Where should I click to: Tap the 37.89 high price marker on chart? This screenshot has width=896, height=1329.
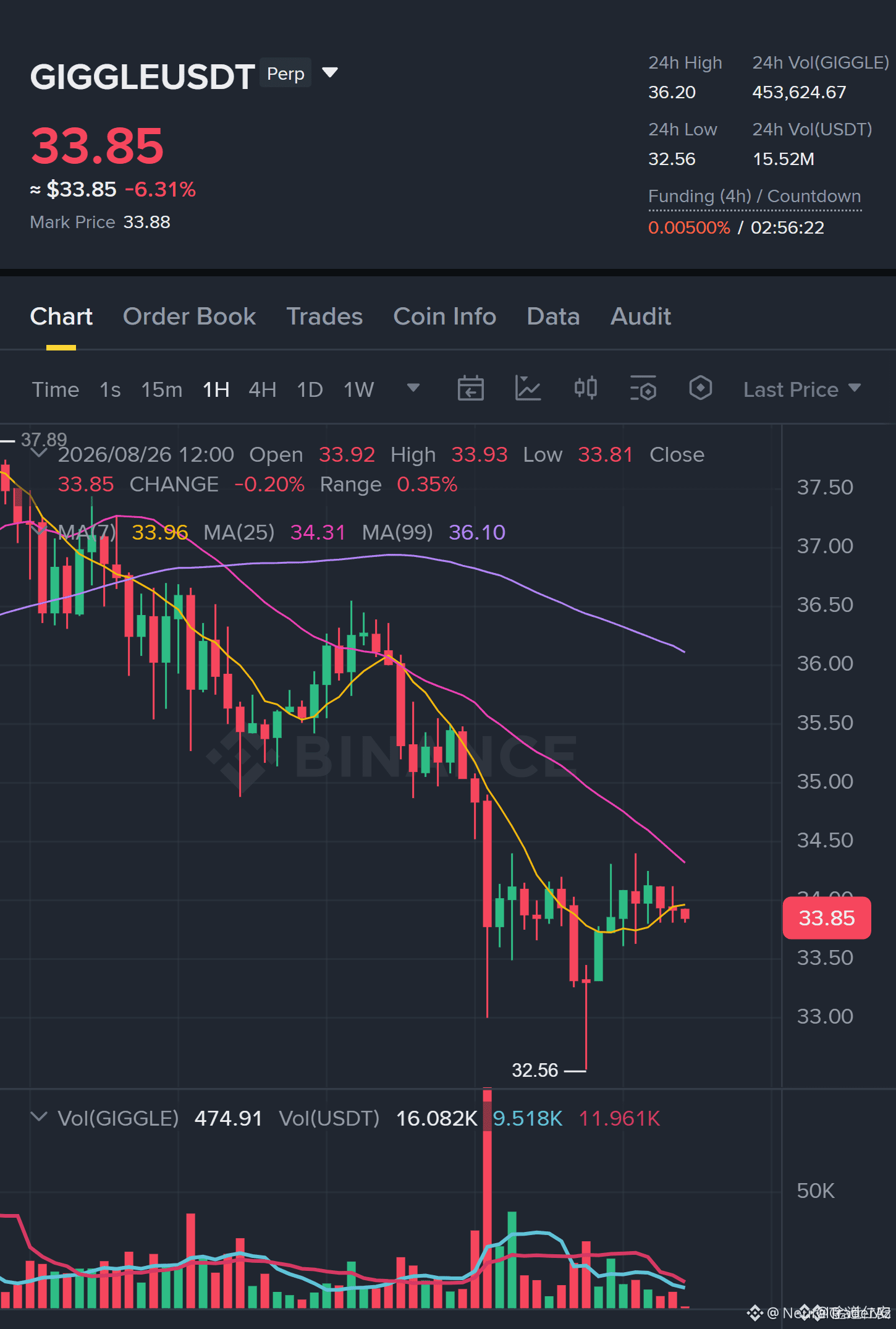(x=44, y=439)
